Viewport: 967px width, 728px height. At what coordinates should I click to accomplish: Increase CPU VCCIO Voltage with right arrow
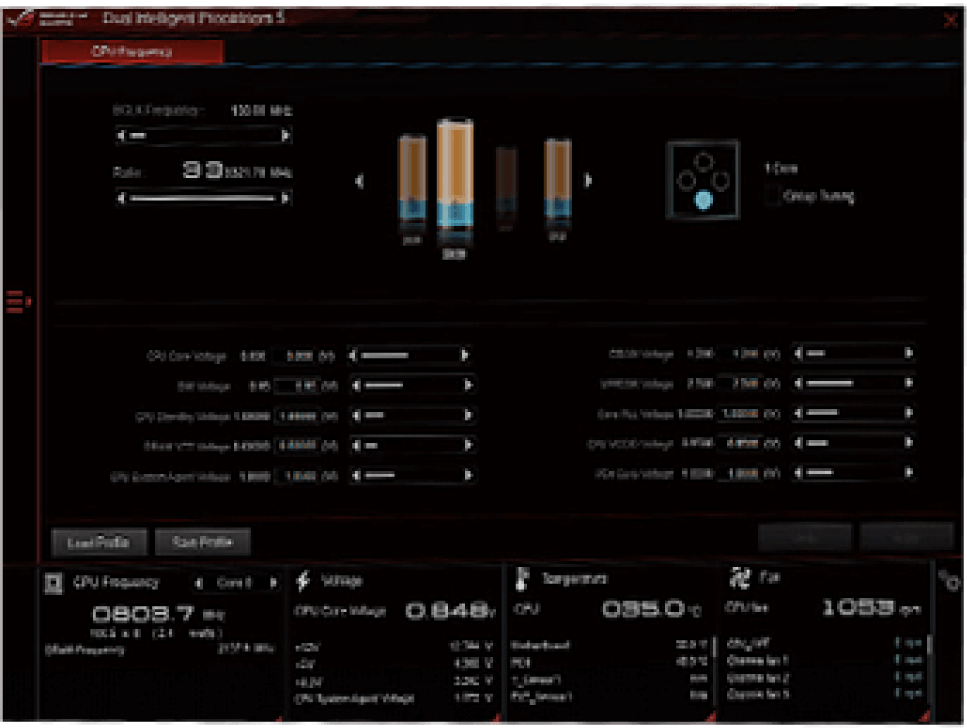tap(908, 442)
